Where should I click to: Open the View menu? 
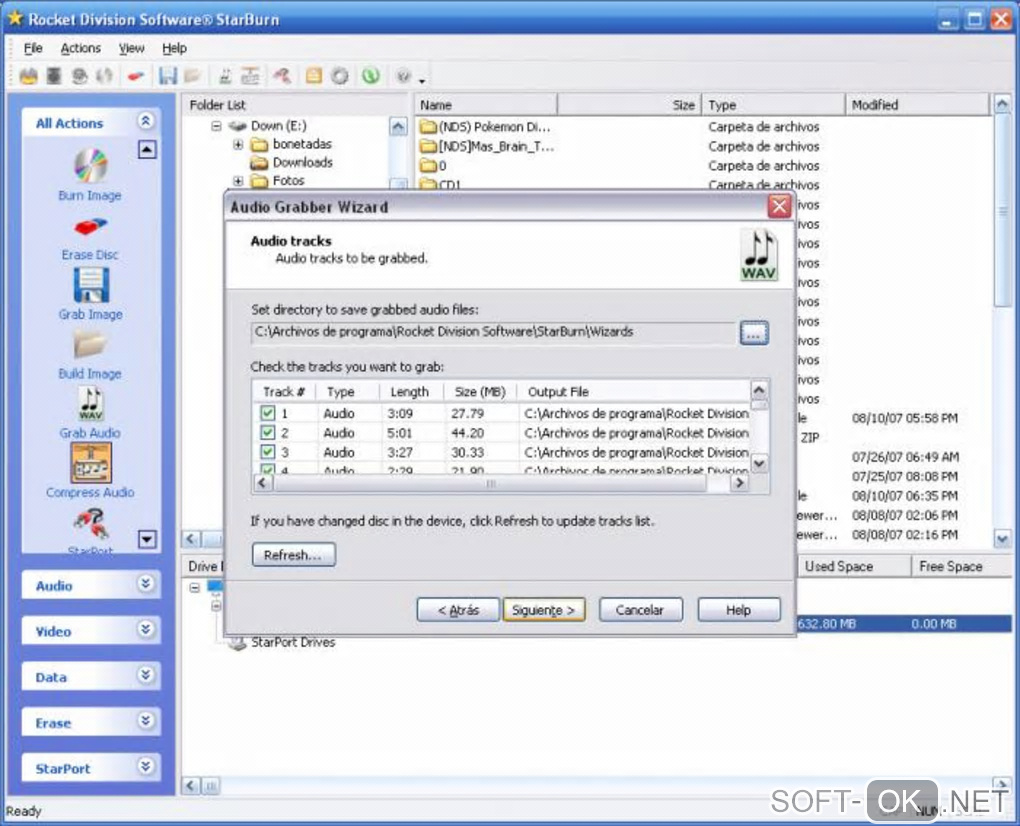[x=131, y=48]
